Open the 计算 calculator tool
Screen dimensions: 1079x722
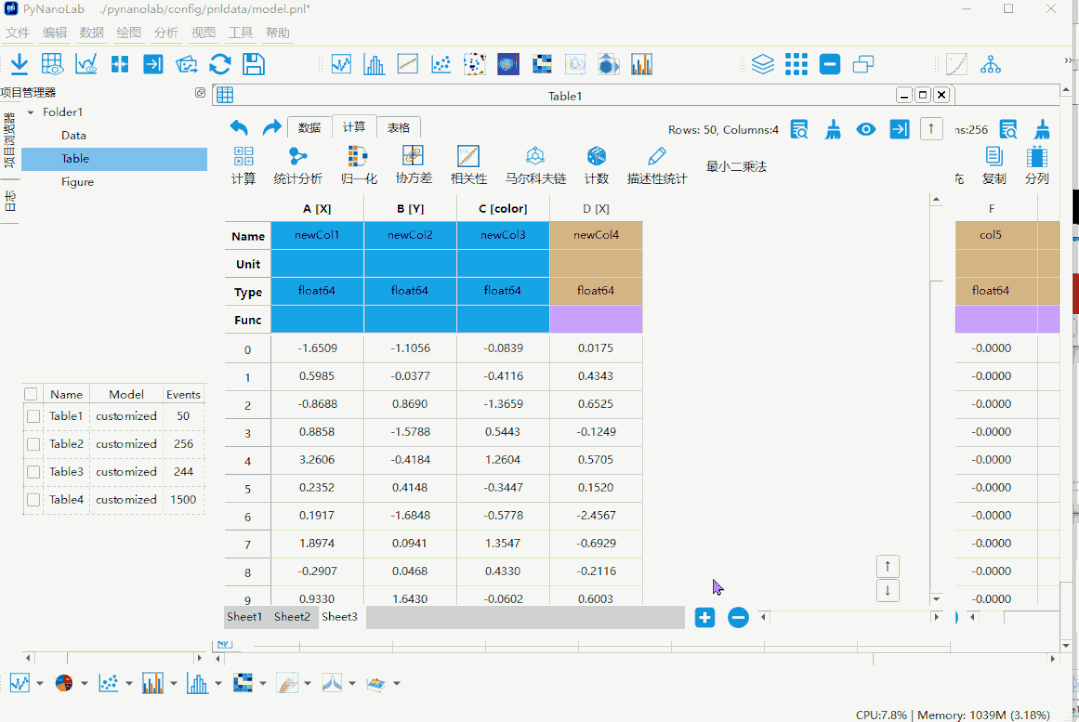pyautogui.click(x=244, y=166)
